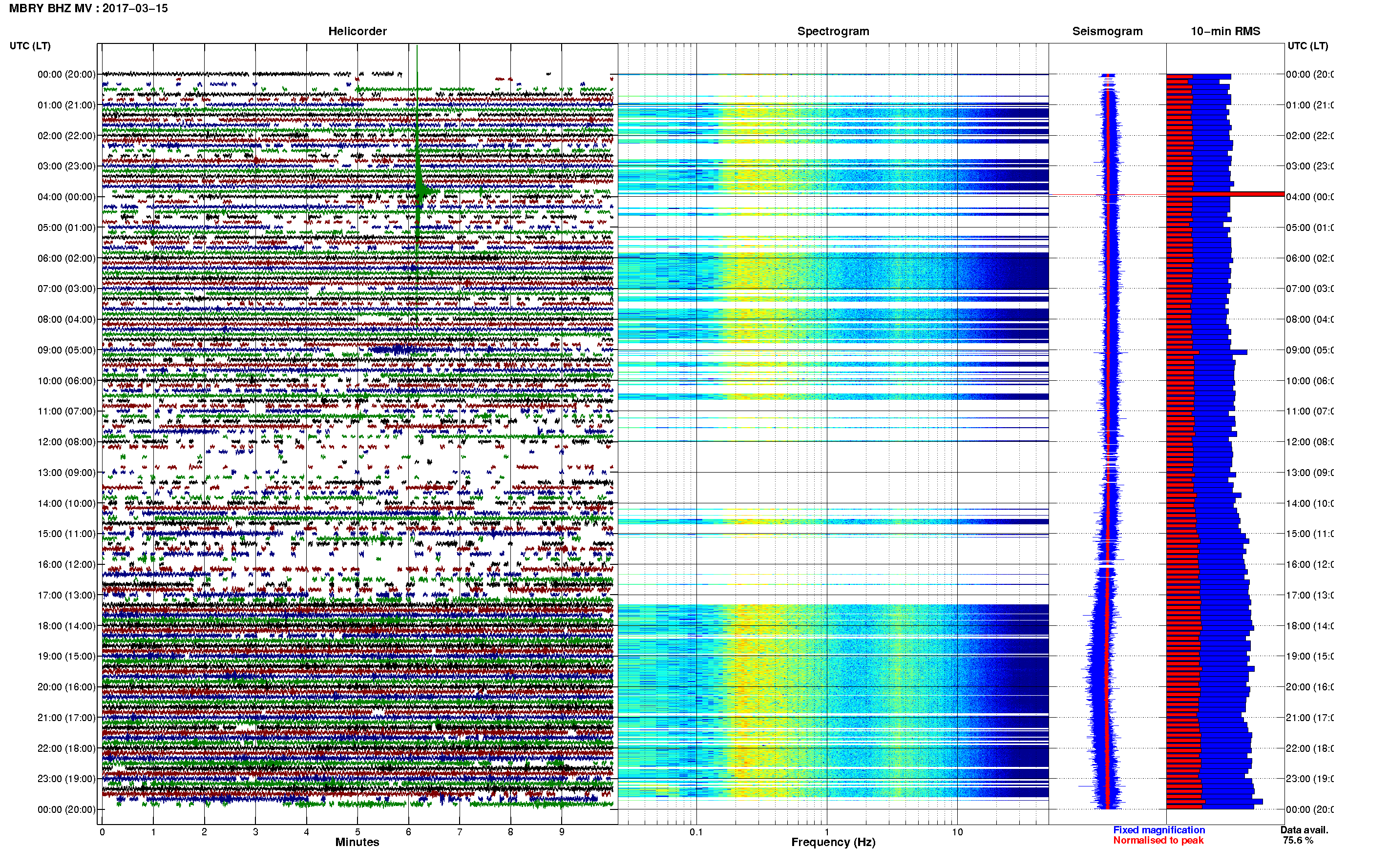The width and height of the screenshot is (1389, 868).
Task: Select the Helicorder panel heading
Action: coord(357,32)
